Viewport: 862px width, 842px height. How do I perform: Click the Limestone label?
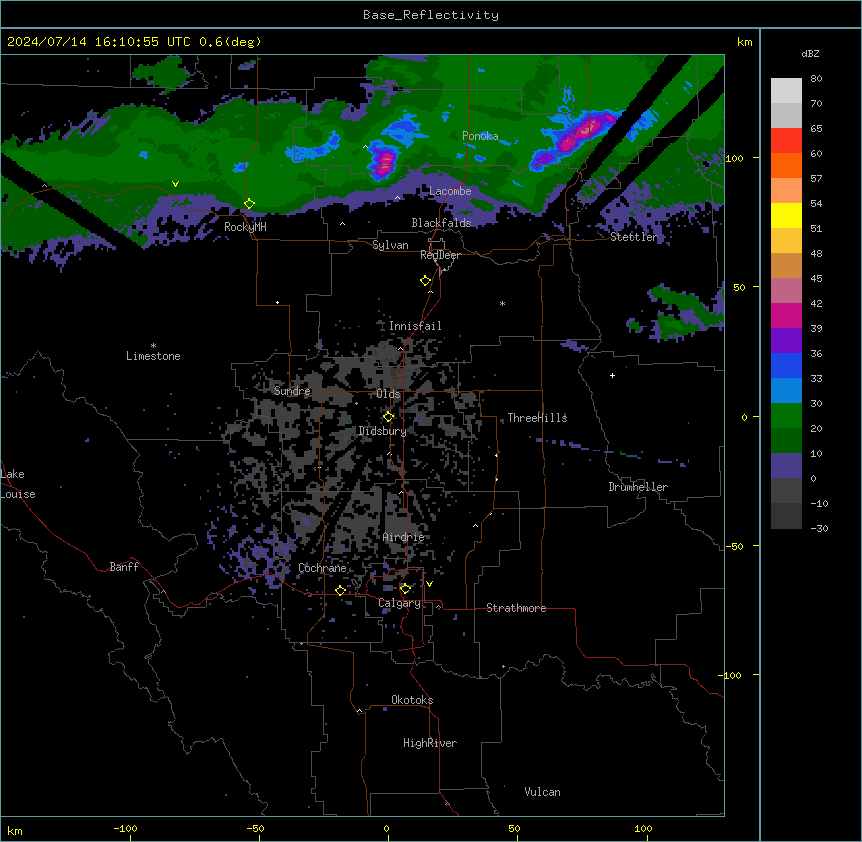(x=153, y=356)
